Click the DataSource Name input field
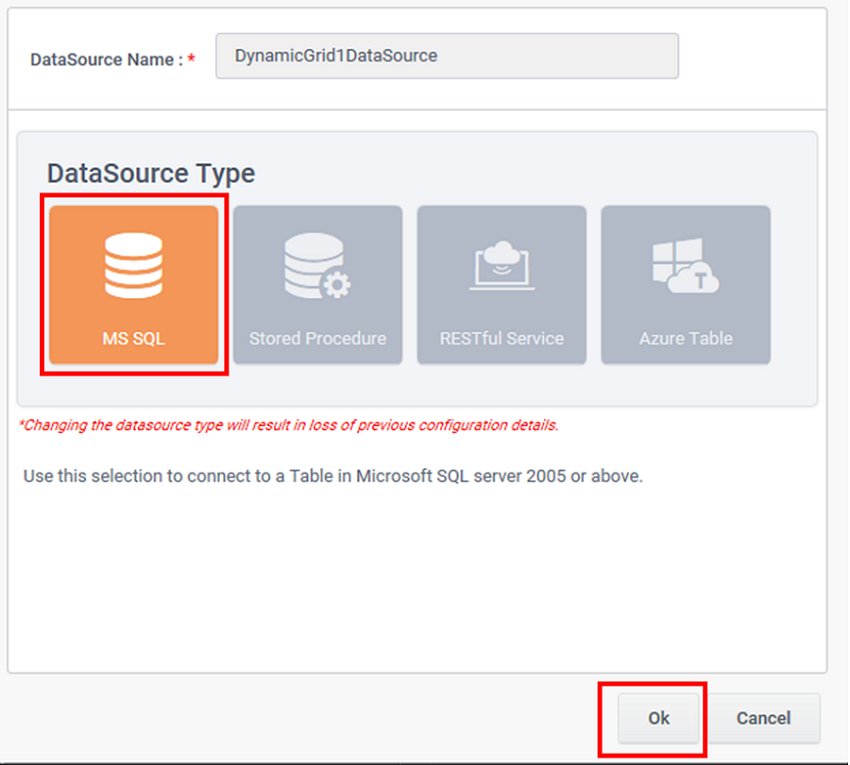Viewport: 850px width, 765px height. 447,56
